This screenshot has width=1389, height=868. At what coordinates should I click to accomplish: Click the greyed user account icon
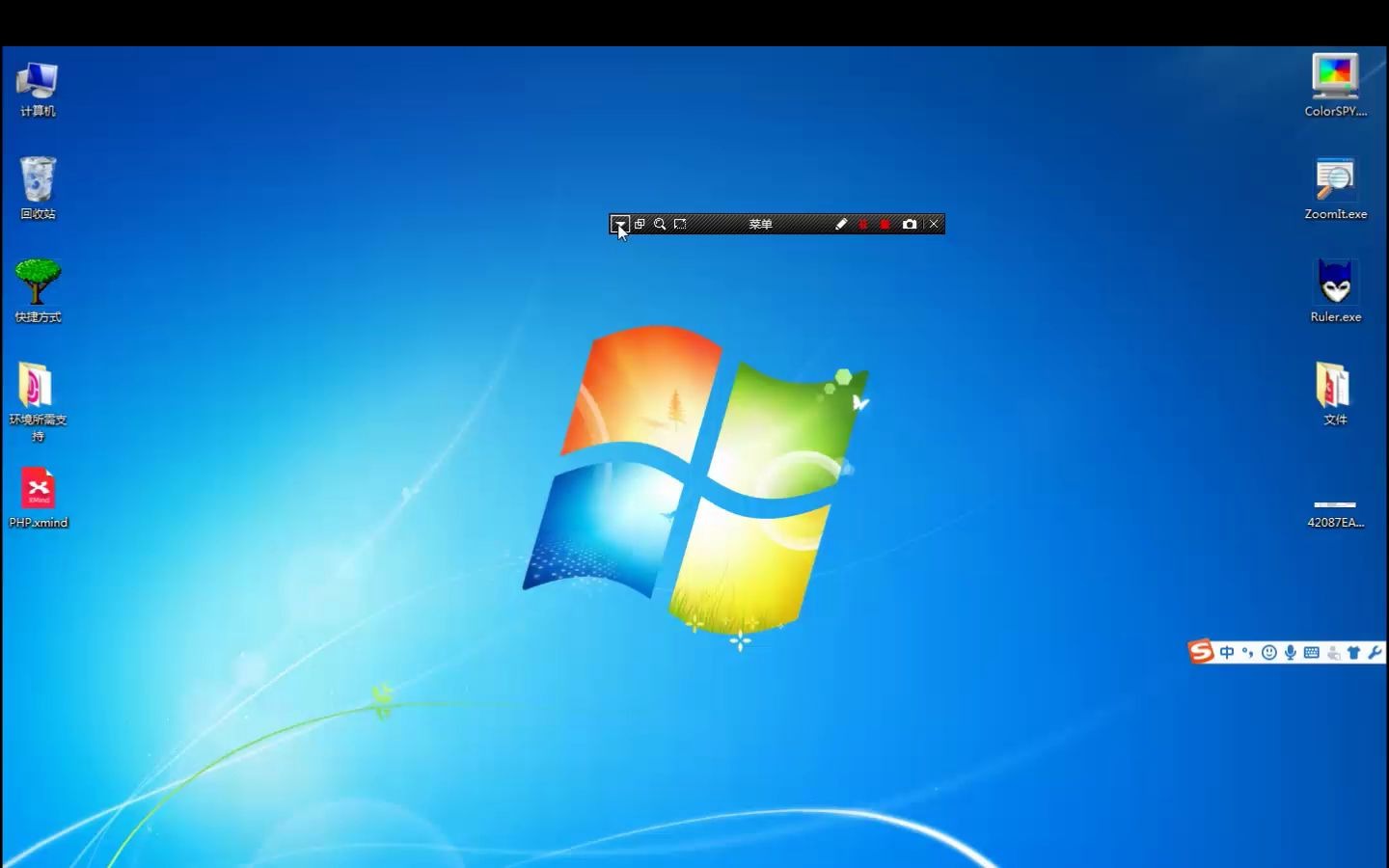pos(1333,653)
